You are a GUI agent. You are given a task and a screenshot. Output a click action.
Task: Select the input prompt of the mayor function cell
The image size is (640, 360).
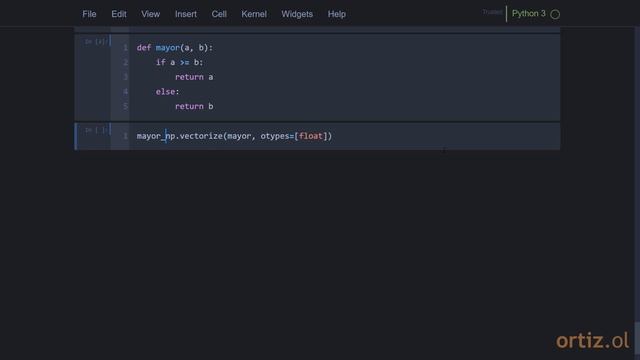click(96, 42)
